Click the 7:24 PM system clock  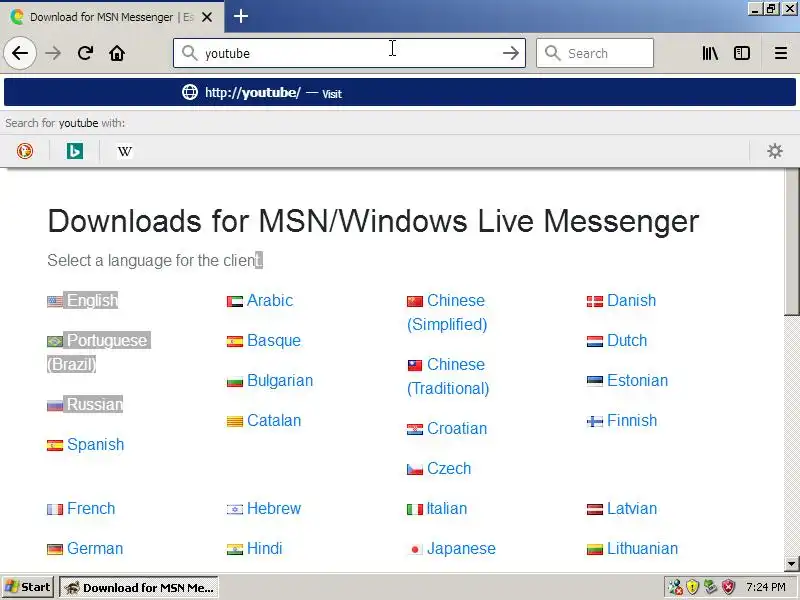tap(766, 587)
